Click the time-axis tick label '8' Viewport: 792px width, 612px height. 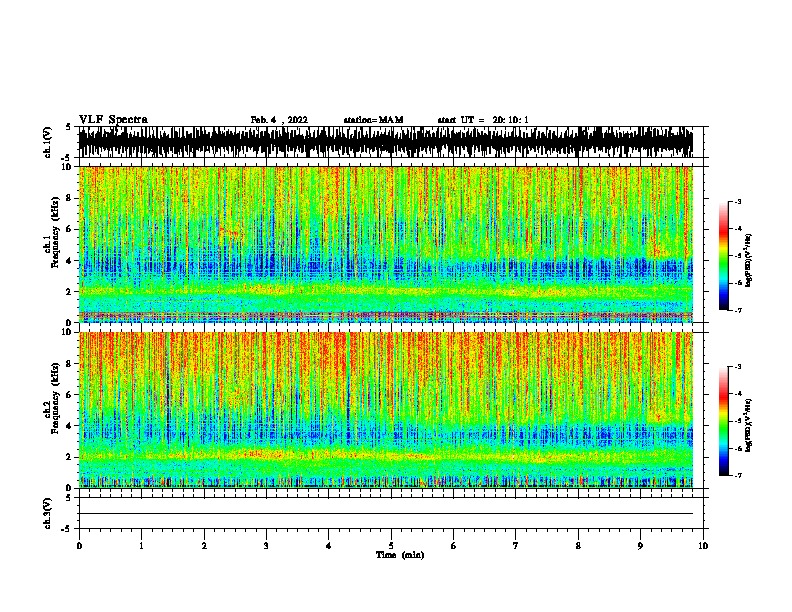[x=578, y=546]
